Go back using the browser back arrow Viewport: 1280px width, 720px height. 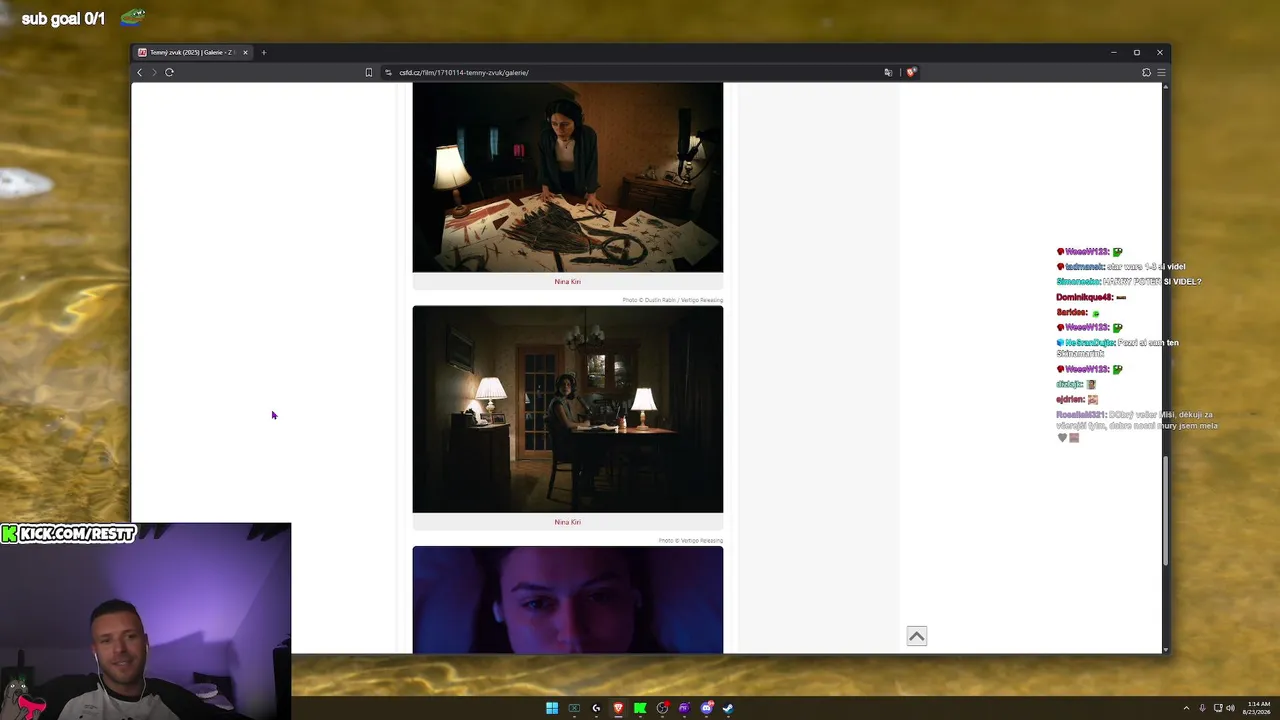point(140,72)
